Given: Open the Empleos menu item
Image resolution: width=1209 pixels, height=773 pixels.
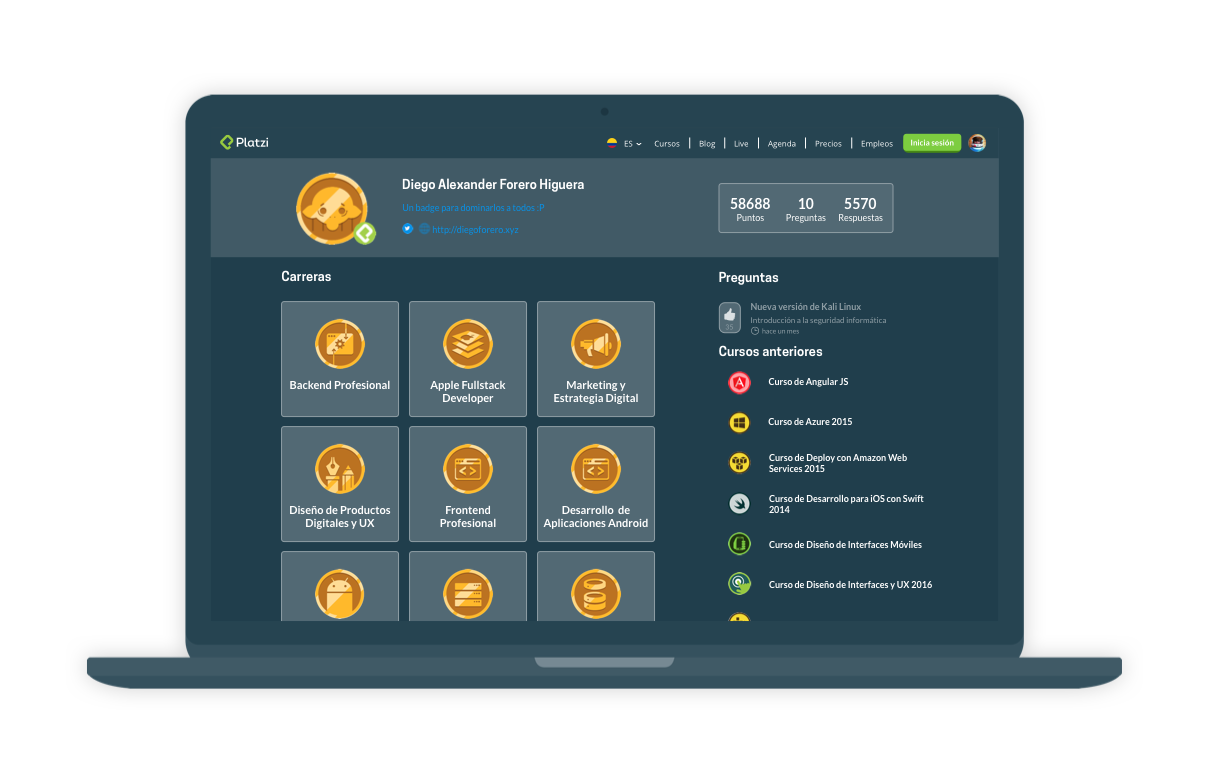Looking at the screenshot, I should 877,144.
